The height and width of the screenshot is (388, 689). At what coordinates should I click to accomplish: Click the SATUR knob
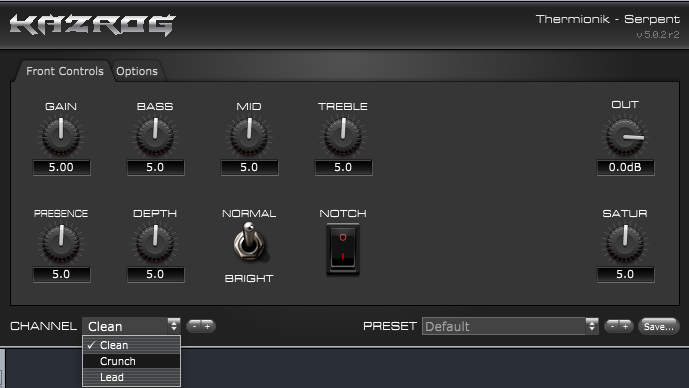(x=625, y=243)
